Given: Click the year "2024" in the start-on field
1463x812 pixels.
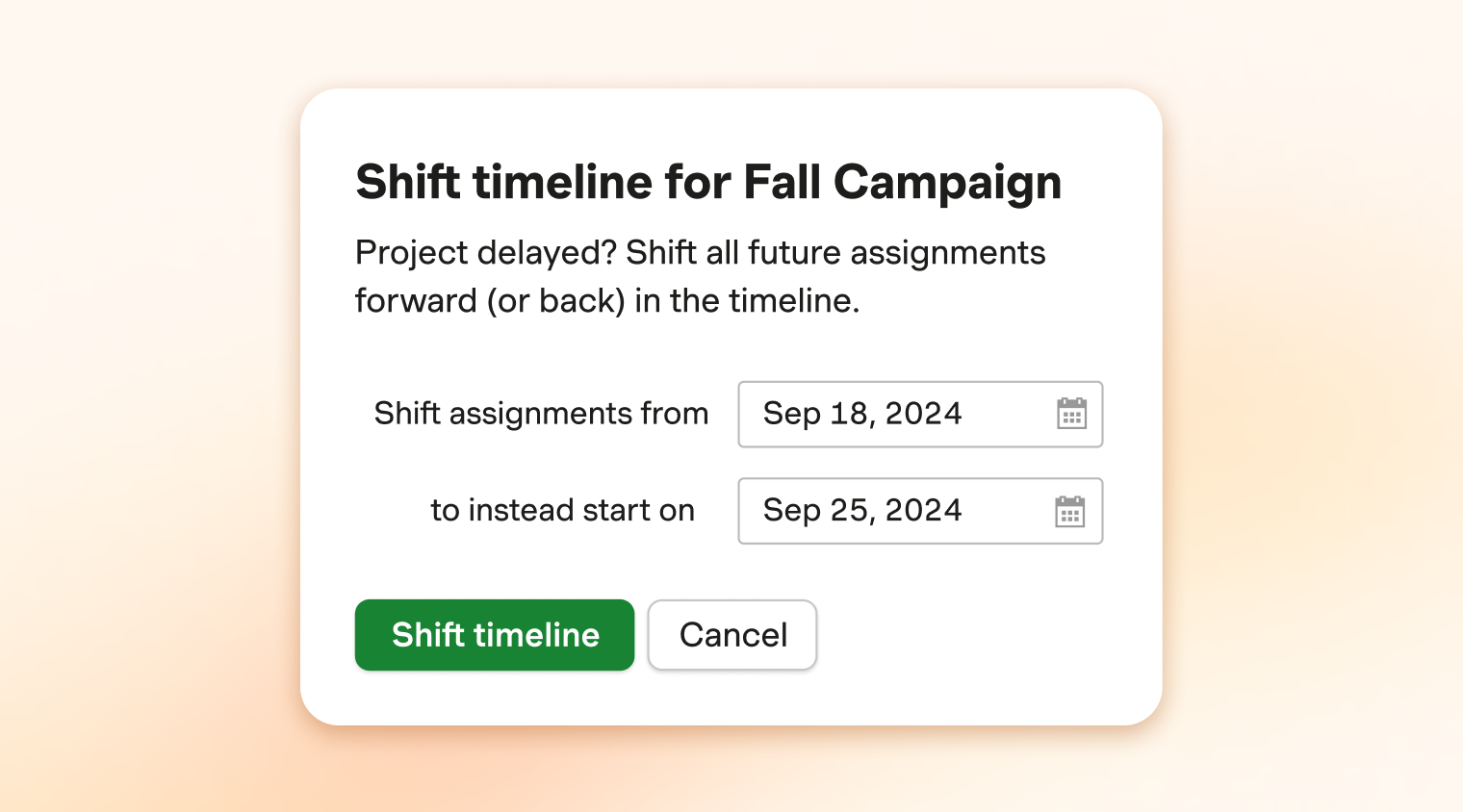Looking at the screenshot, I should (x=923, y=511).
